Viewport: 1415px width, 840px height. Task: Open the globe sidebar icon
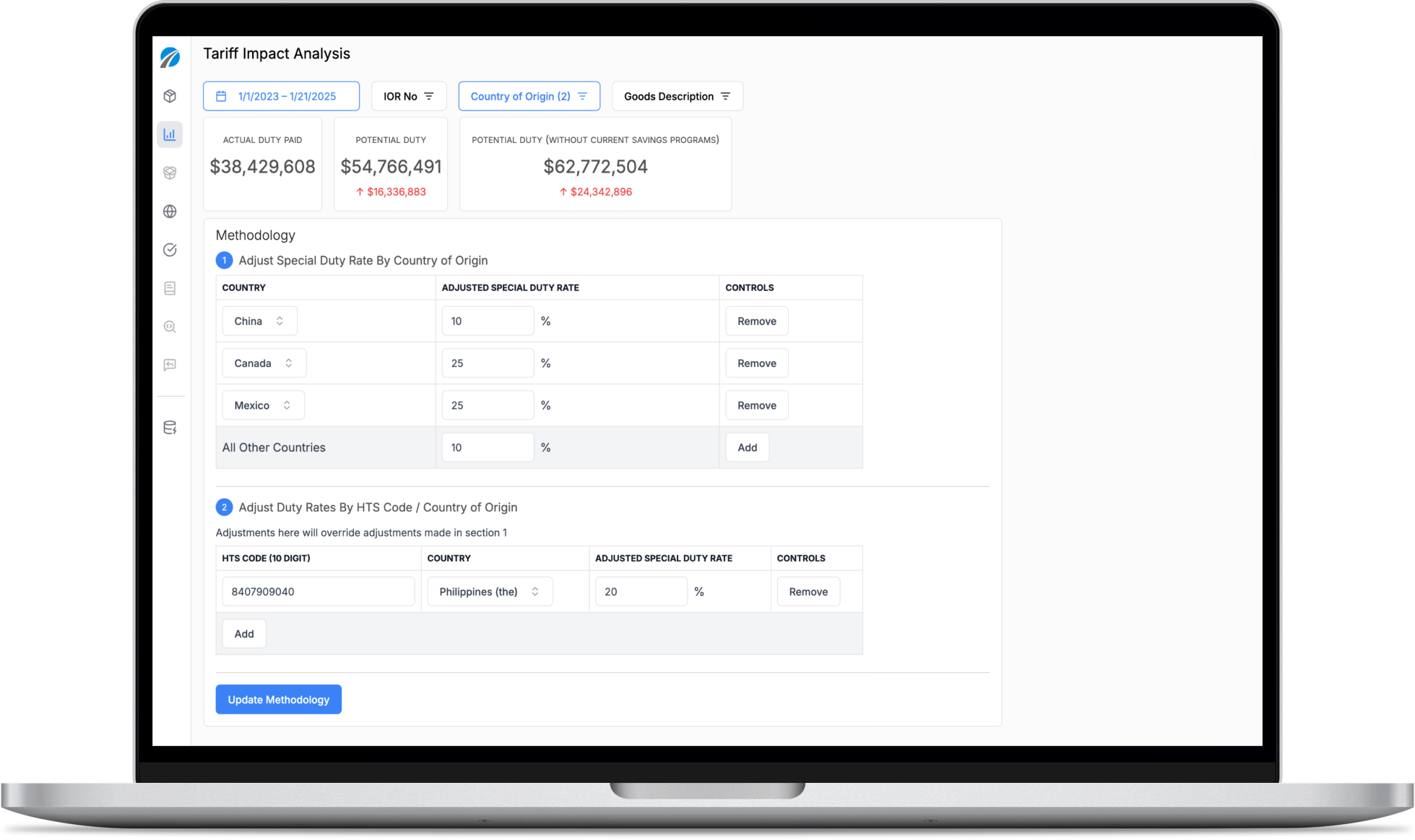point(170,211)
